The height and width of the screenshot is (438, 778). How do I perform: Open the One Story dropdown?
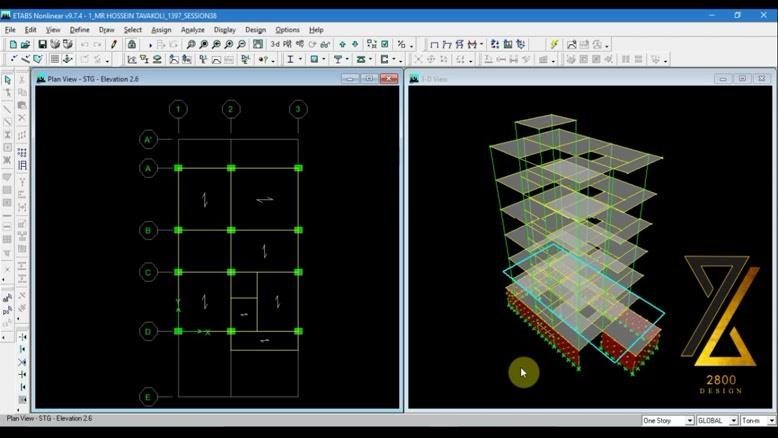668,420
